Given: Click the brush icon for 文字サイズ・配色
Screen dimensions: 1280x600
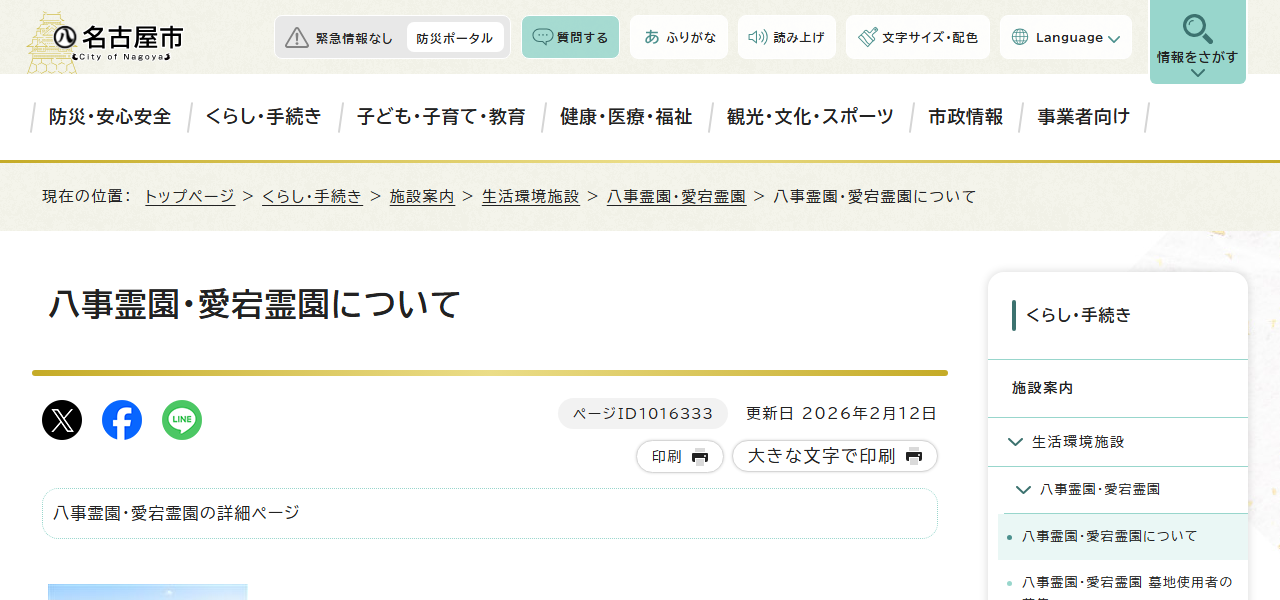Looking at the screenshot, I should (867, 37).
